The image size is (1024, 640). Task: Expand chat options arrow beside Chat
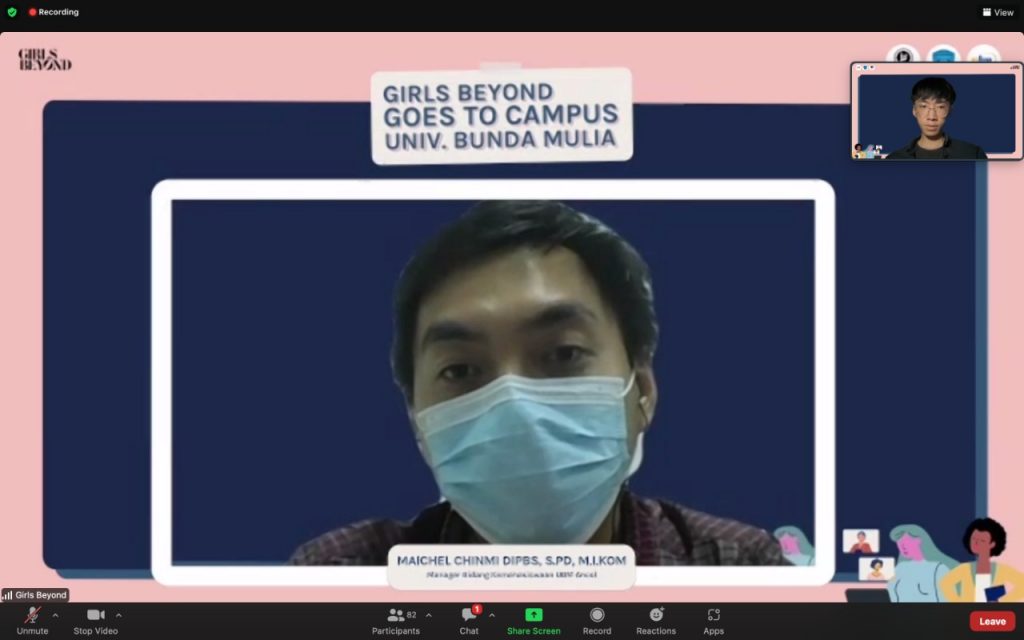492,615
